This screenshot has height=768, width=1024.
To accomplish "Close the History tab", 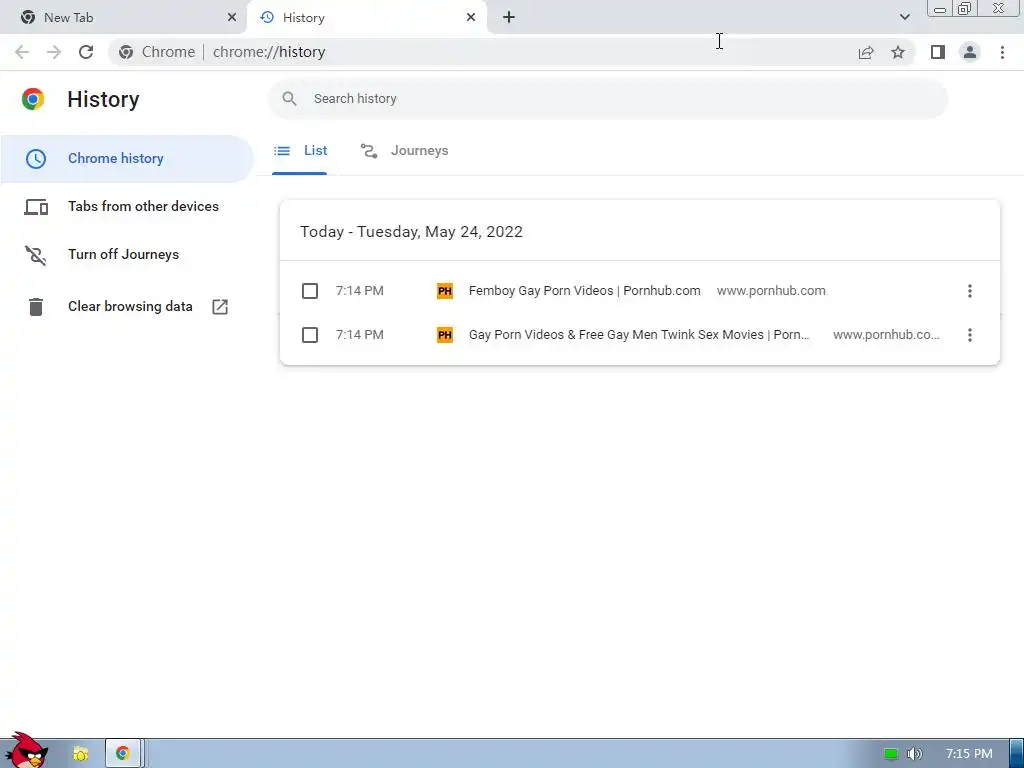I will (471, 18).
